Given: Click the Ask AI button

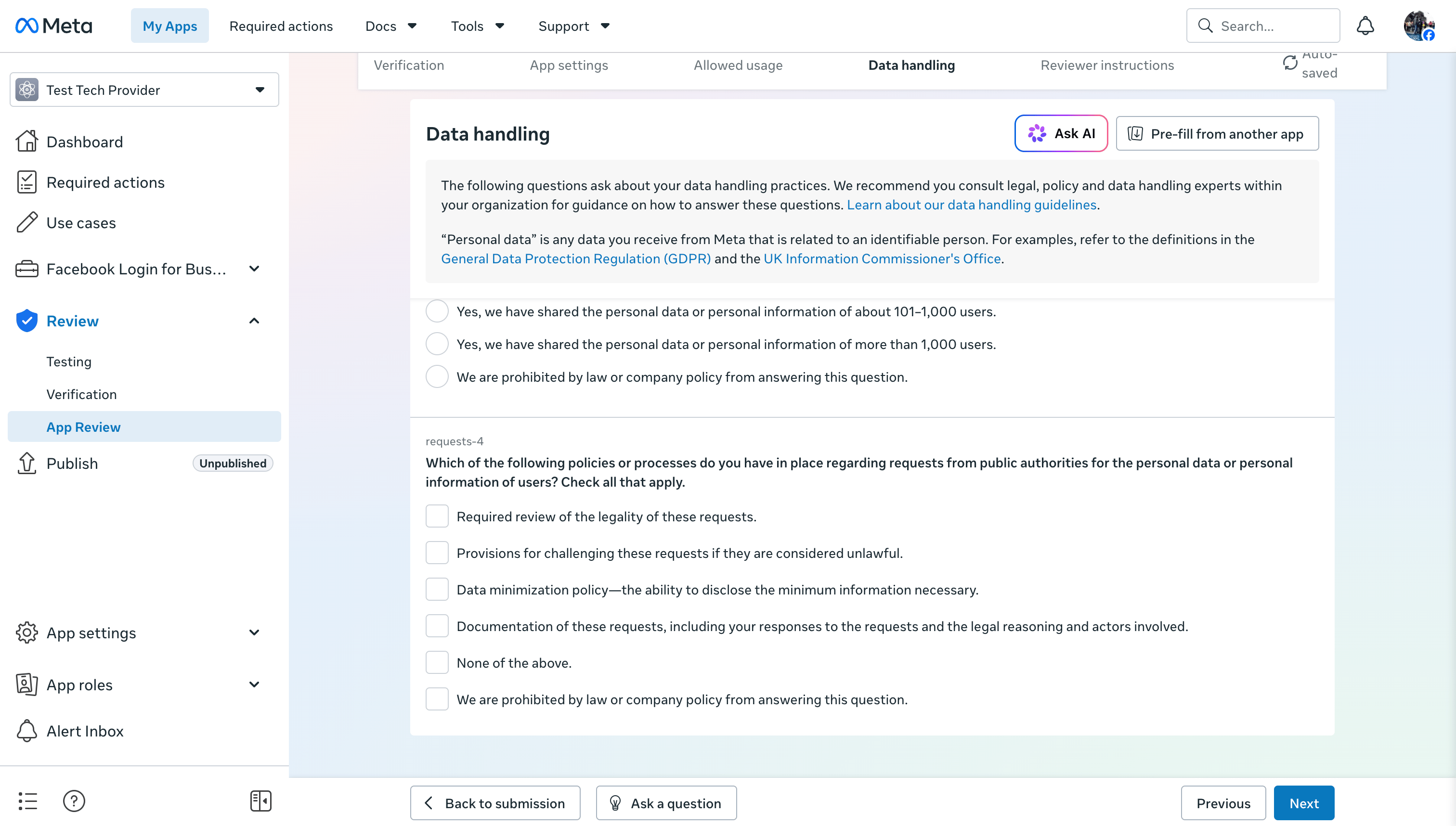Looking at the screenshot, I should point(1061,133).
